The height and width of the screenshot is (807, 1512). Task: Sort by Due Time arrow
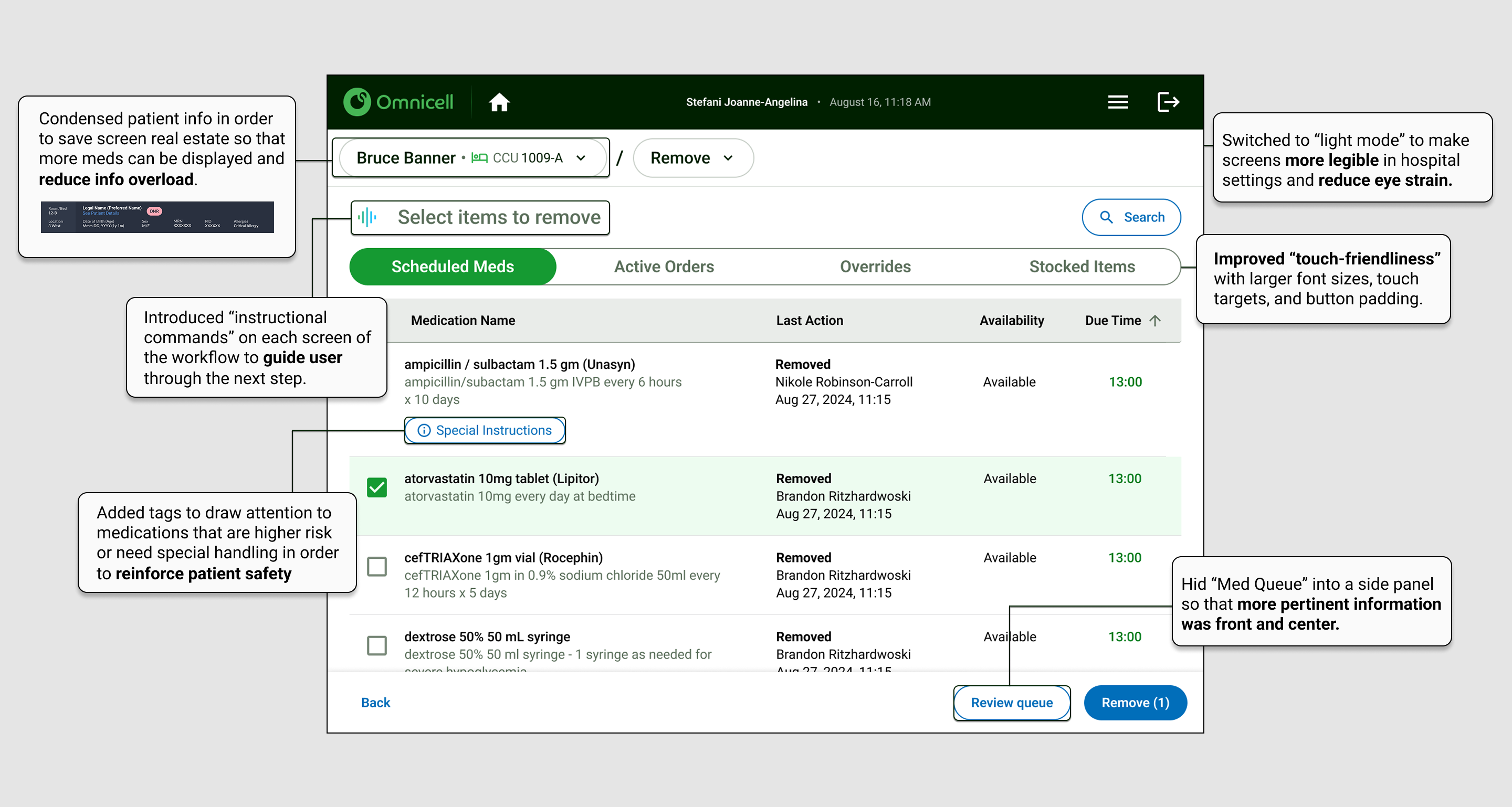click(x=1155, y=320)
